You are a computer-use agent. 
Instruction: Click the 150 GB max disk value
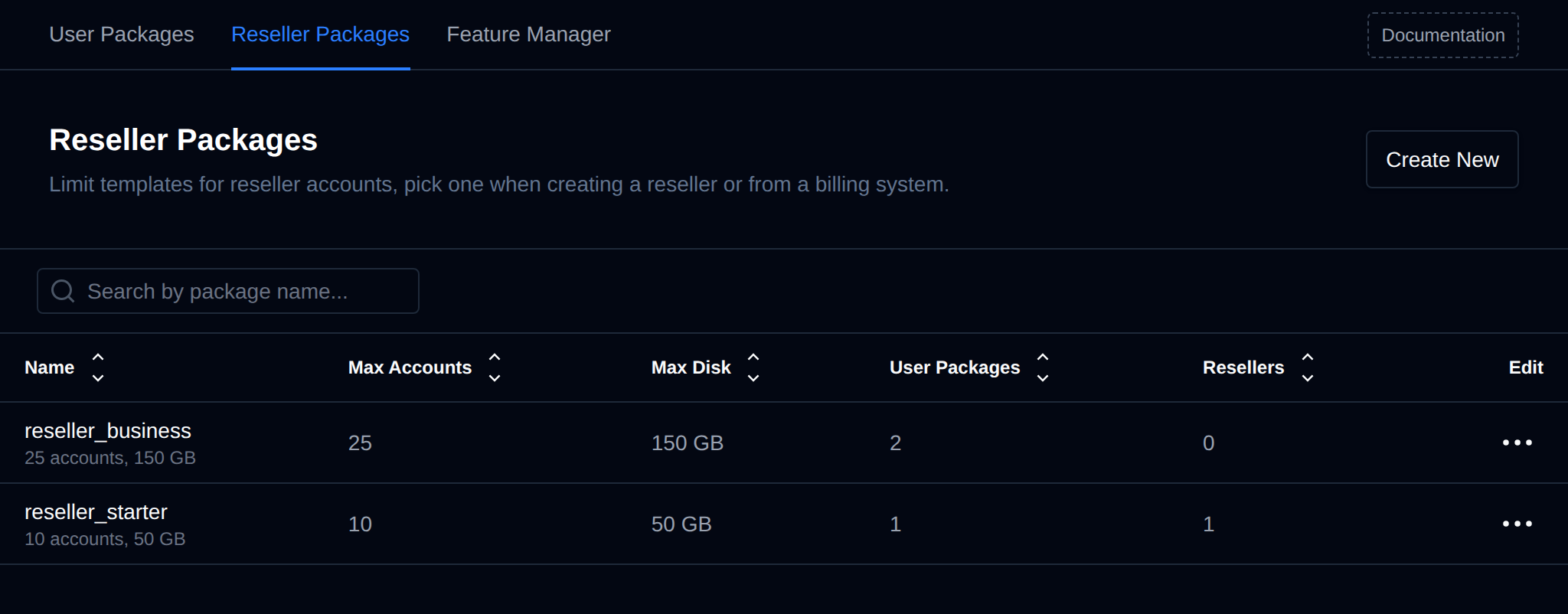pos(688,443)
